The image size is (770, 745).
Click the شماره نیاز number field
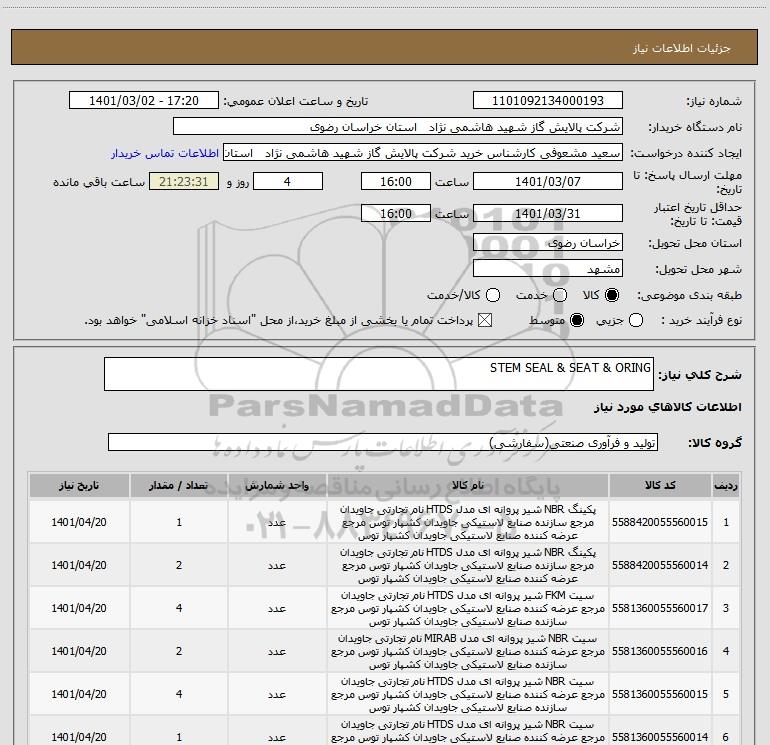point(547,101)
